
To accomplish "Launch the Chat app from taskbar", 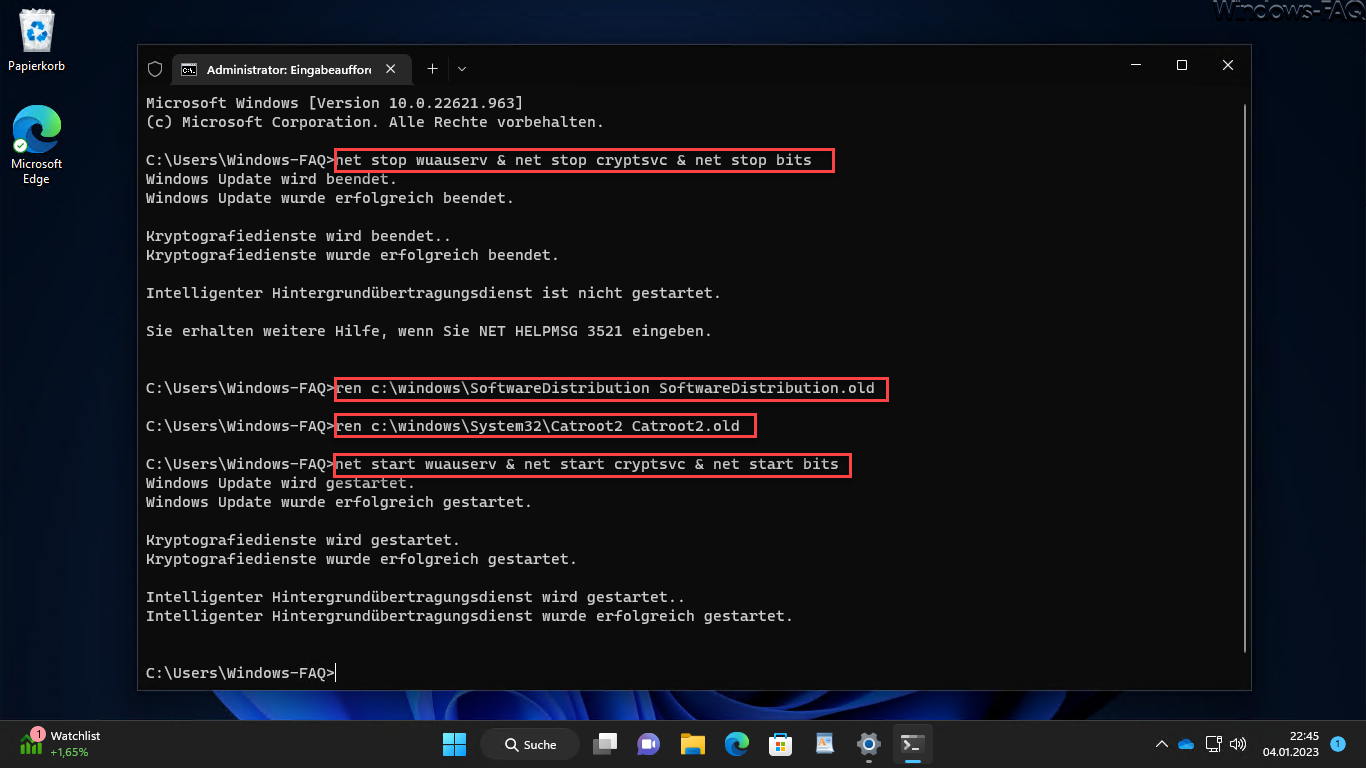I will (649, 744).
